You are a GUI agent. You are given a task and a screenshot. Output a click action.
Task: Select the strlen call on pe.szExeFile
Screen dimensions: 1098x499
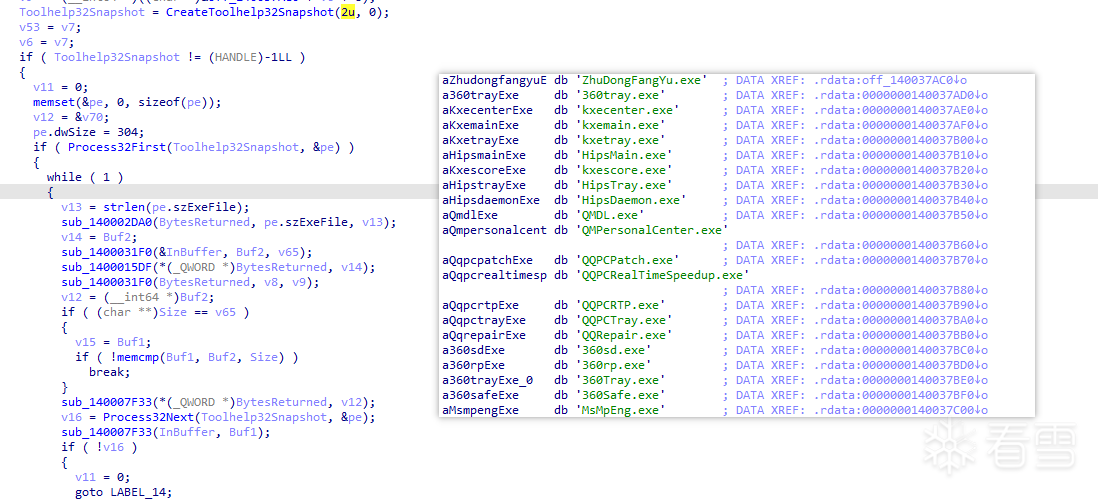pos(176,207)
